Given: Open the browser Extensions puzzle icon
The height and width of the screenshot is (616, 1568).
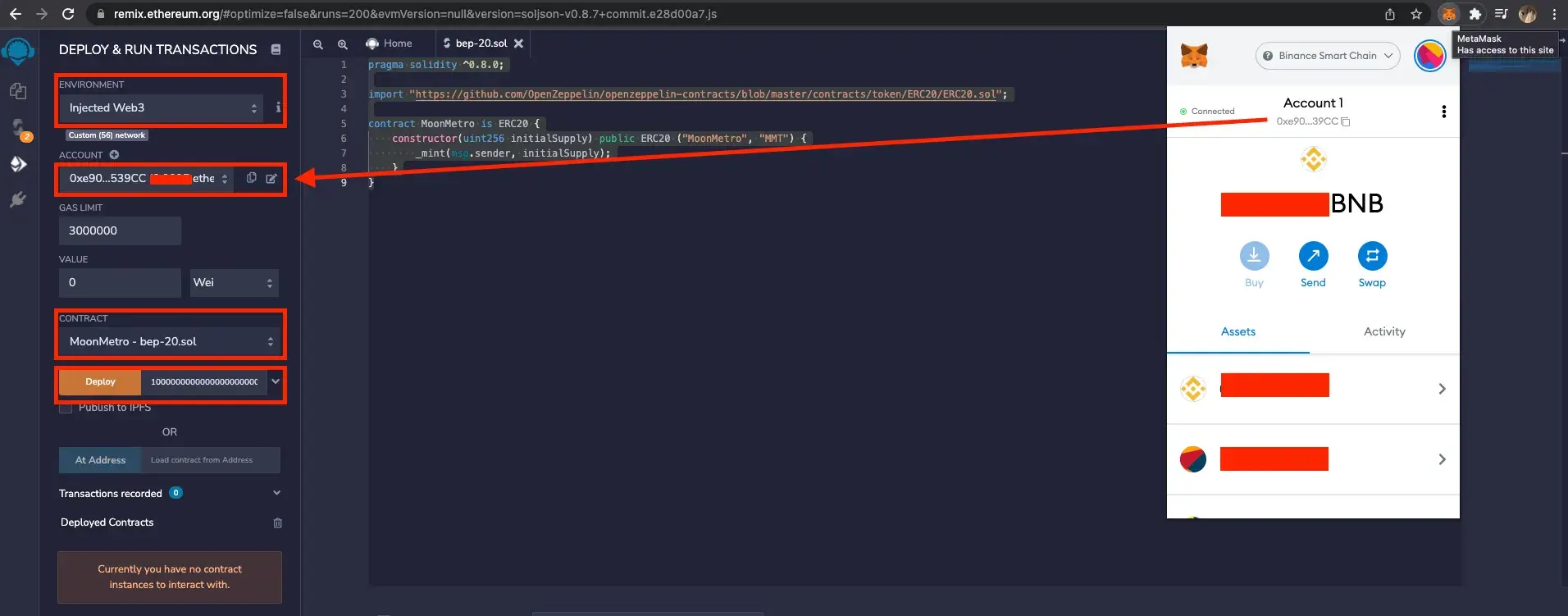Looking at the screenshot, I should pos(1475,14).
